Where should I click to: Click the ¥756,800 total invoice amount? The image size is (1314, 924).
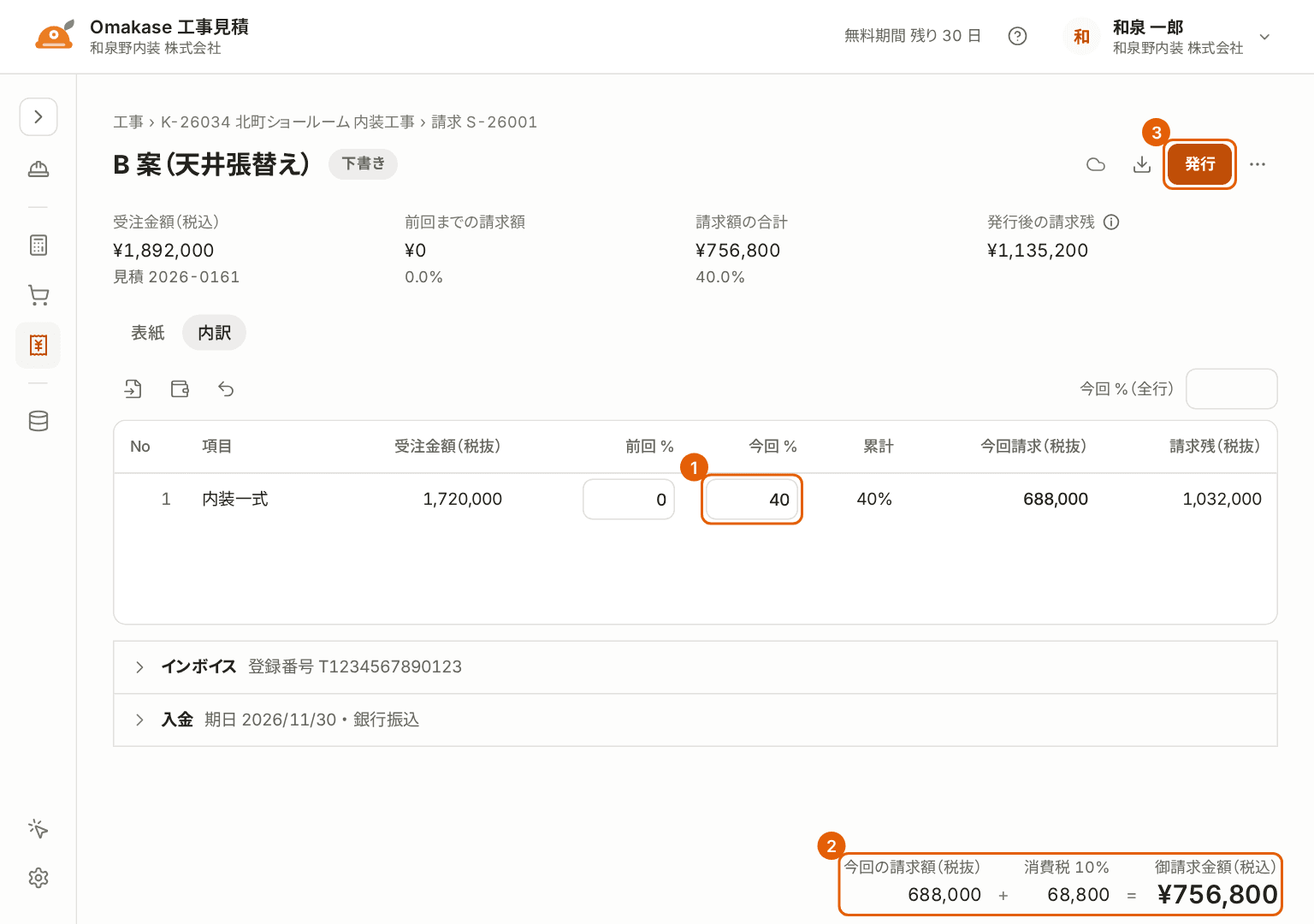click(x=1217, y=895)
